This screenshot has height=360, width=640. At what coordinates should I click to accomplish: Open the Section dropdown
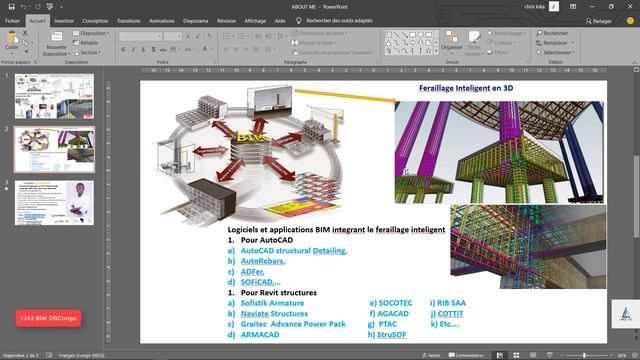point(88,53)
